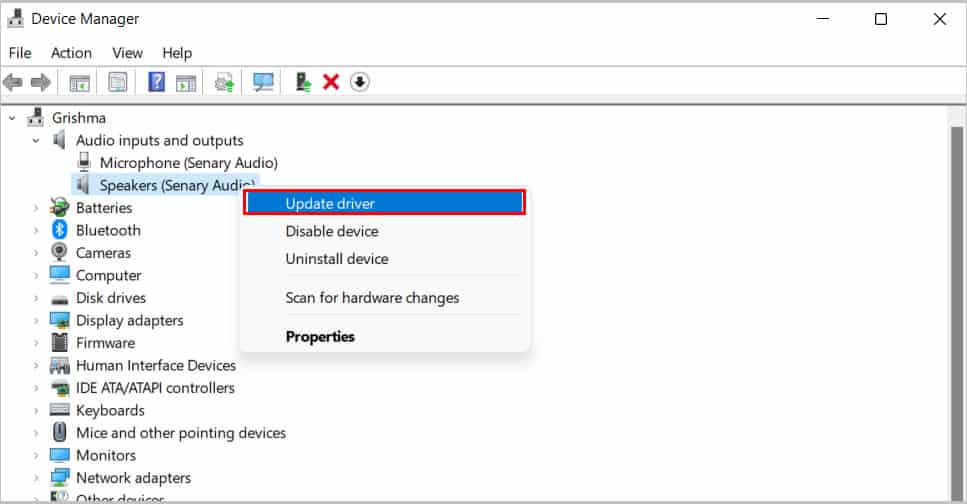This screenshot has height=504, width=967.
Task: Expand the Firmware chevron
Action: click(x=36, y=343)
